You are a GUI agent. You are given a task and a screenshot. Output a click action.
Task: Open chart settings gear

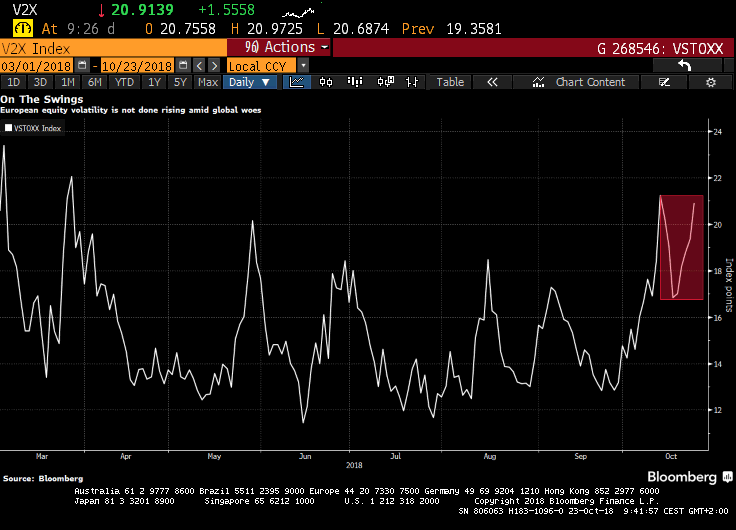pyautogui.click(x=711, y=82)
